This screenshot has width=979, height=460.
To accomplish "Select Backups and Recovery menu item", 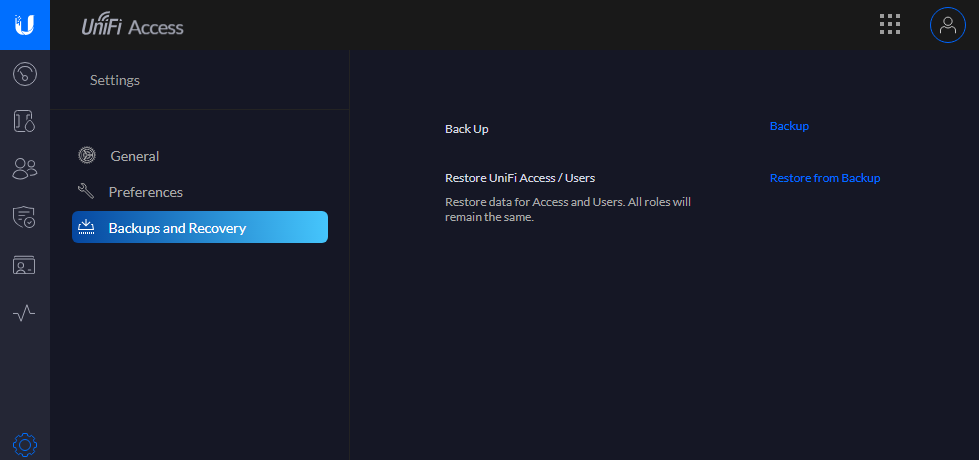I will click(200, 227).
